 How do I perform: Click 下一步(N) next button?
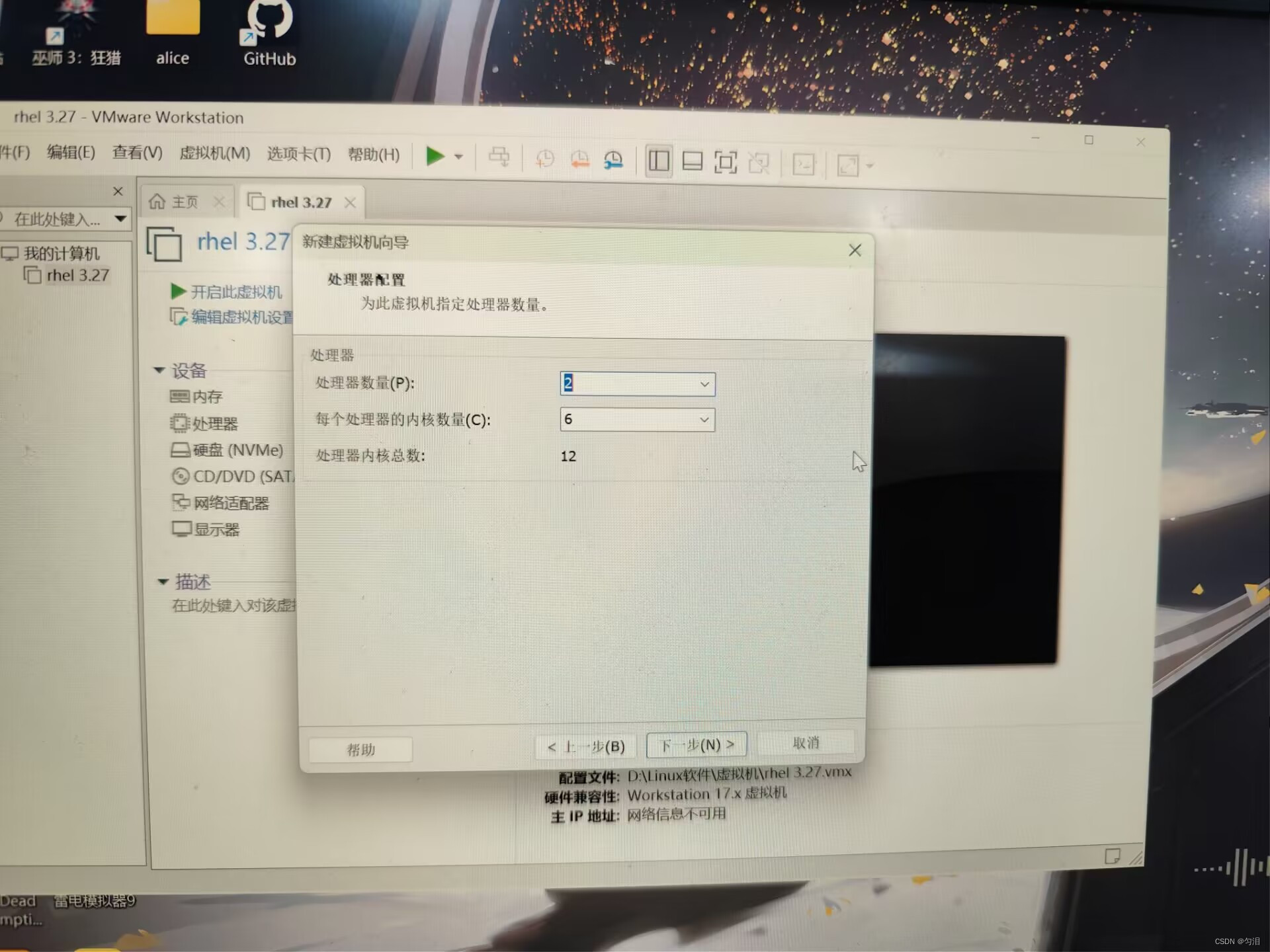coord(697,744)
